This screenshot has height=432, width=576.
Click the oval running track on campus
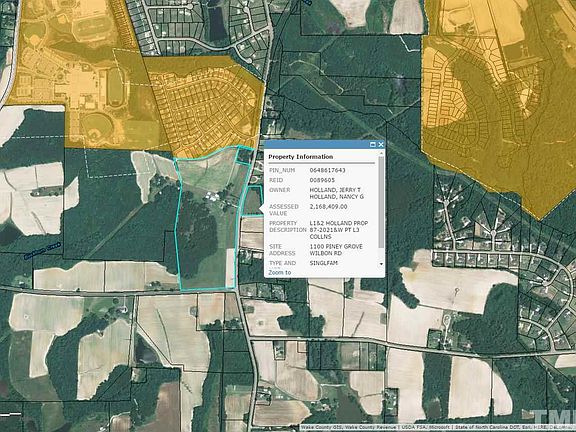click(x=115, y=87)
